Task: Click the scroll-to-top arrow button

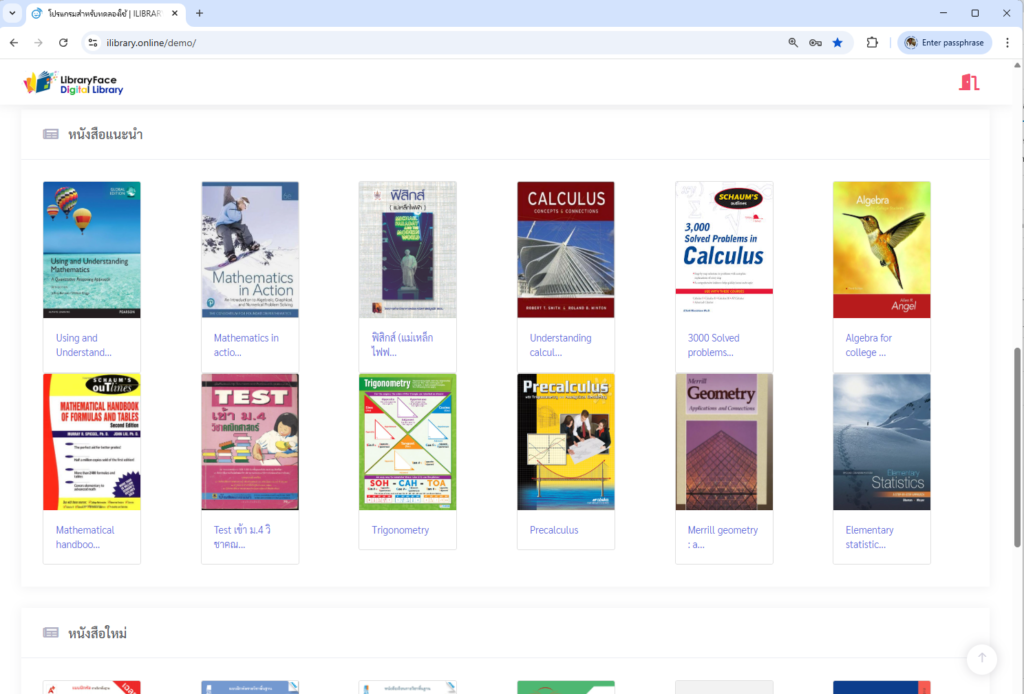Action: pyautogui.click(x=981, y=658)
